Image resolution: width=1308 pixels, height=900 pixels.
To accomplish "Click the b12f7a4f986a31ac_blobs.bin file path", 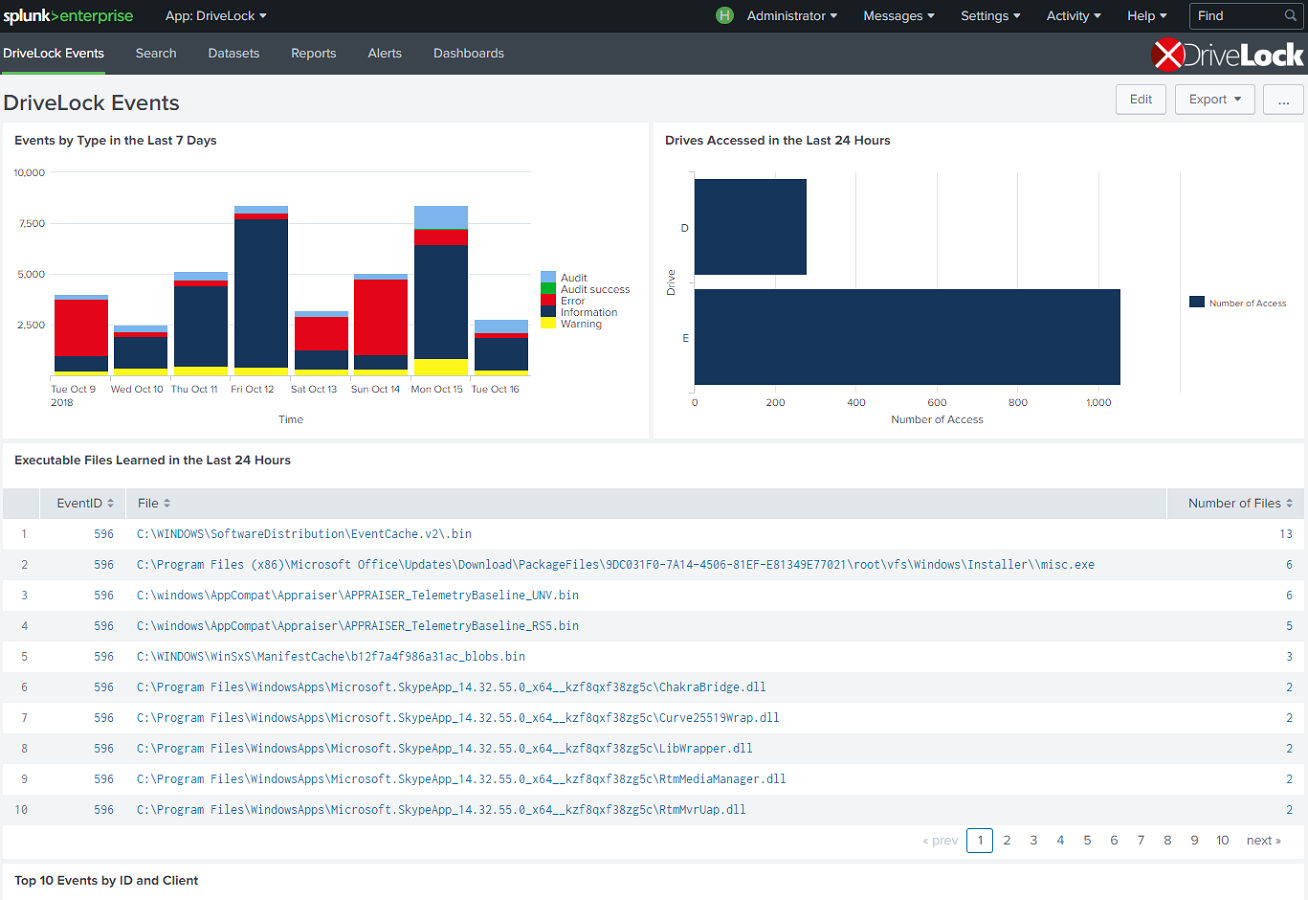I will click(x=331, y=657).
